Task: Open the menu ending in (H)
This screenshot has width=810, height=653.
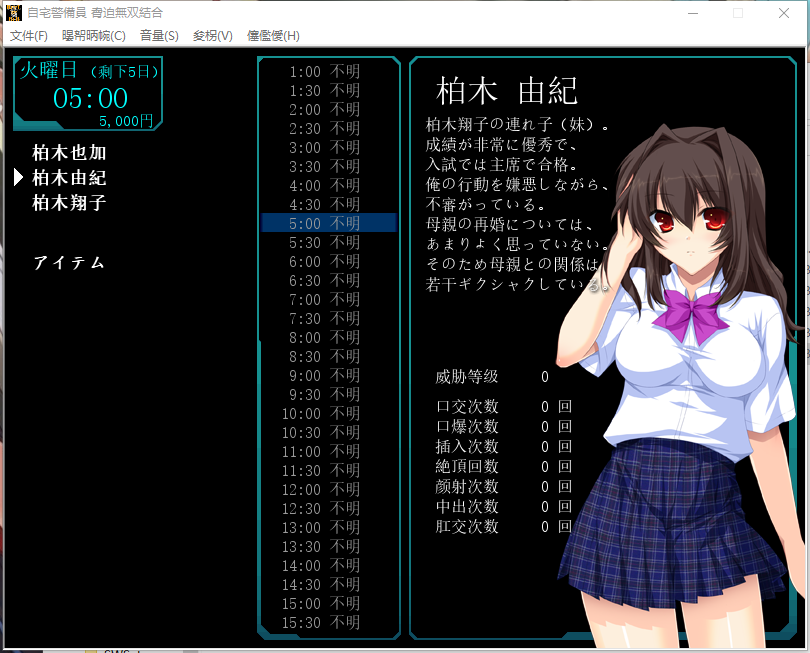Action: (x=273, y=36)
